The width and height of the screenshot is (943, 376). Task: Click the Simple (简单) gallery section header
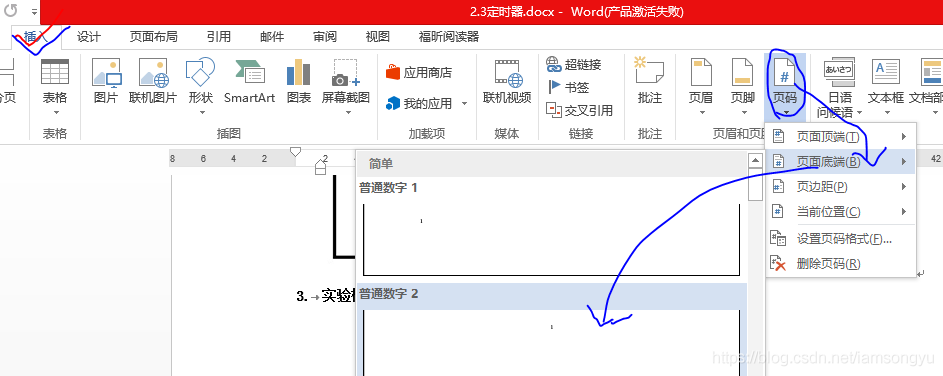(381, 164)
